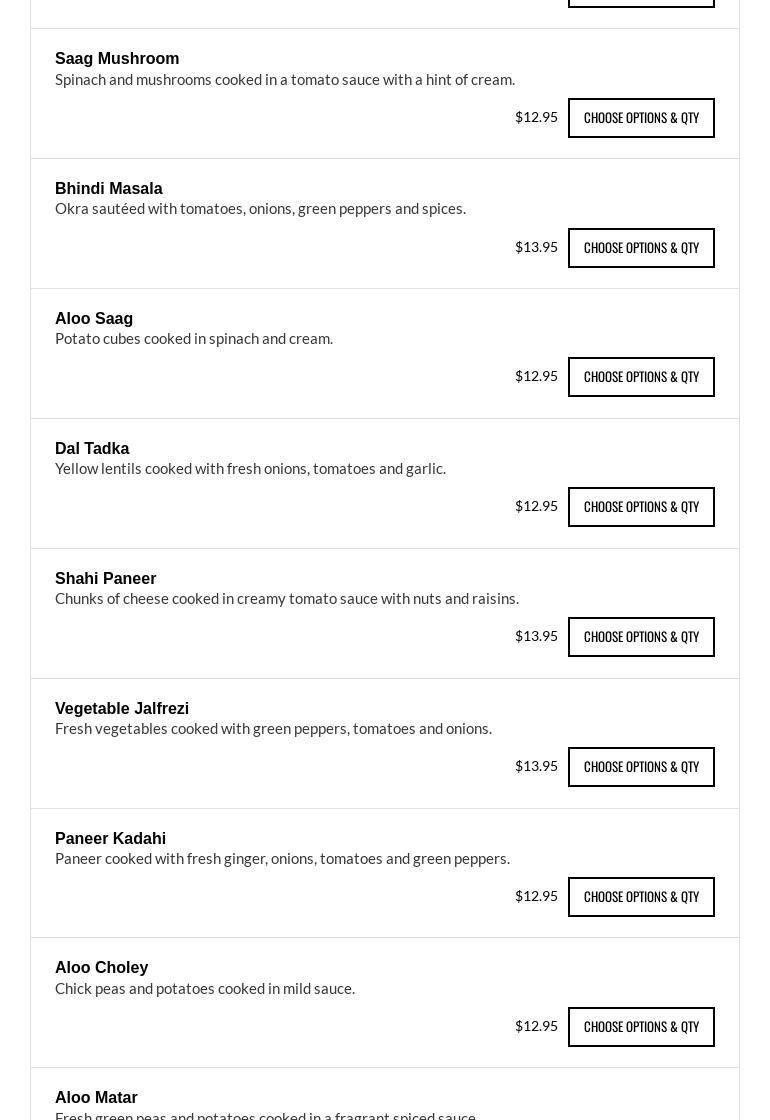Click the Vegetable Jalfrezi title
770x1120 pixels.
(x=122, y=709)
